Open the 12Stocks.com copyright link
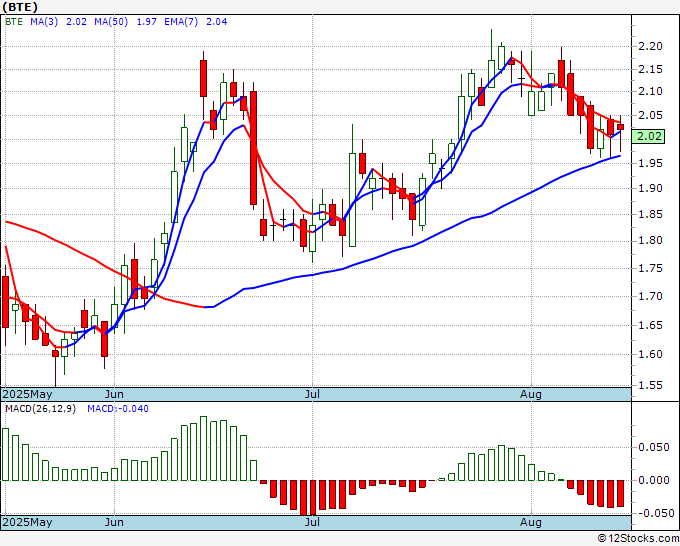 click(x=638, y=539)
